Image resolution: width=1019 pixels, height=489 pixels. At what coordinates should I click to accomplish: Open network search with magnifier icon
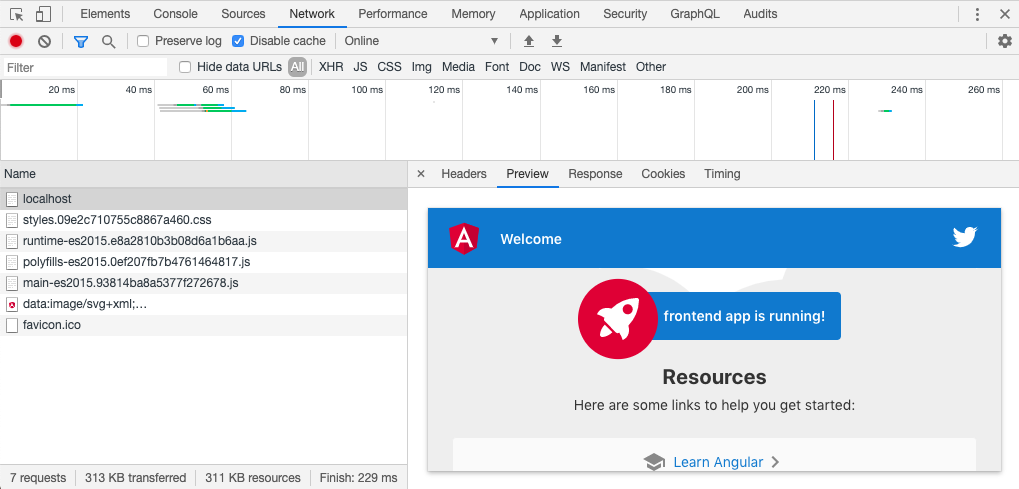[108, 41]
